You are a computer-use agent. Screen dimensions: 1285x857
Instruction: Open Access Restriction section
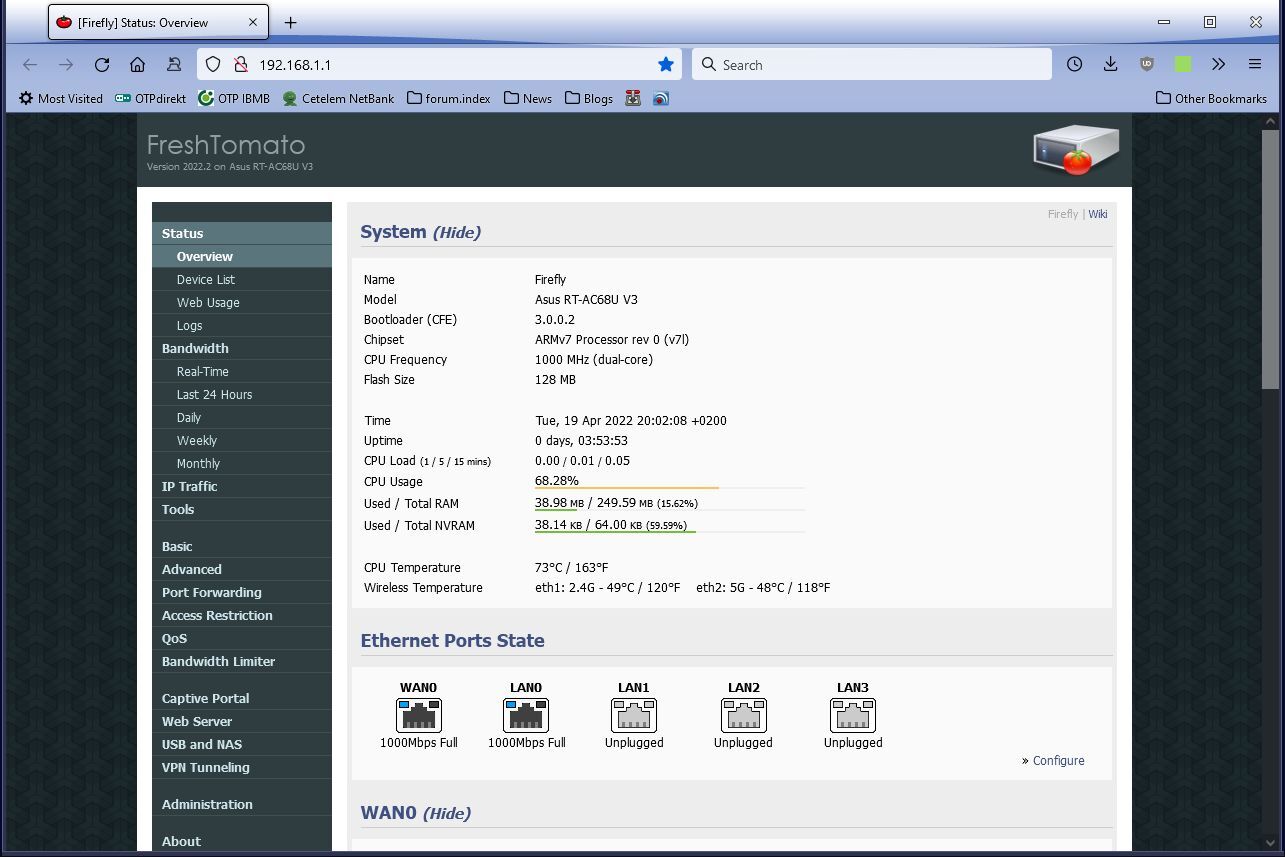coord(242,615)
